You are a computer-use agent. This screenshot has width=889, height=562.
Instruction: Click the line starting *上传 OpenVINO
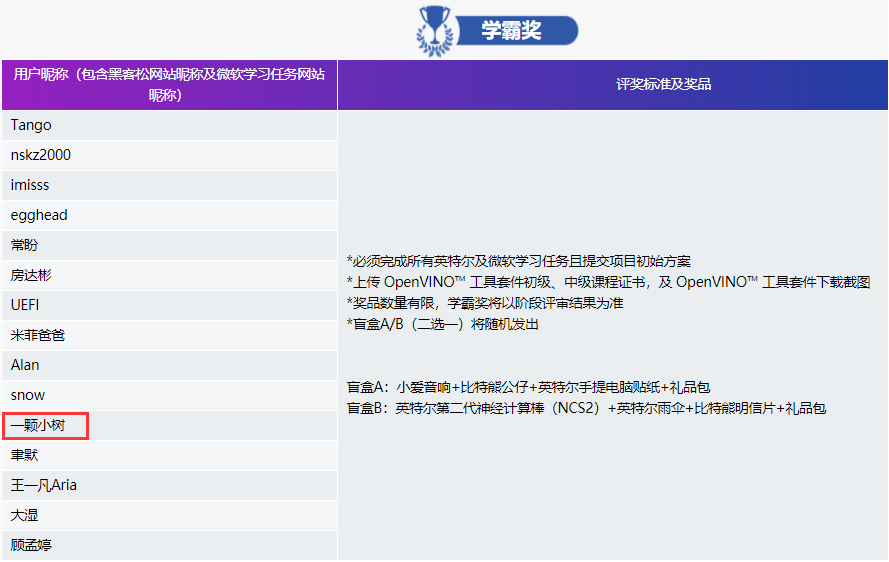608,282
